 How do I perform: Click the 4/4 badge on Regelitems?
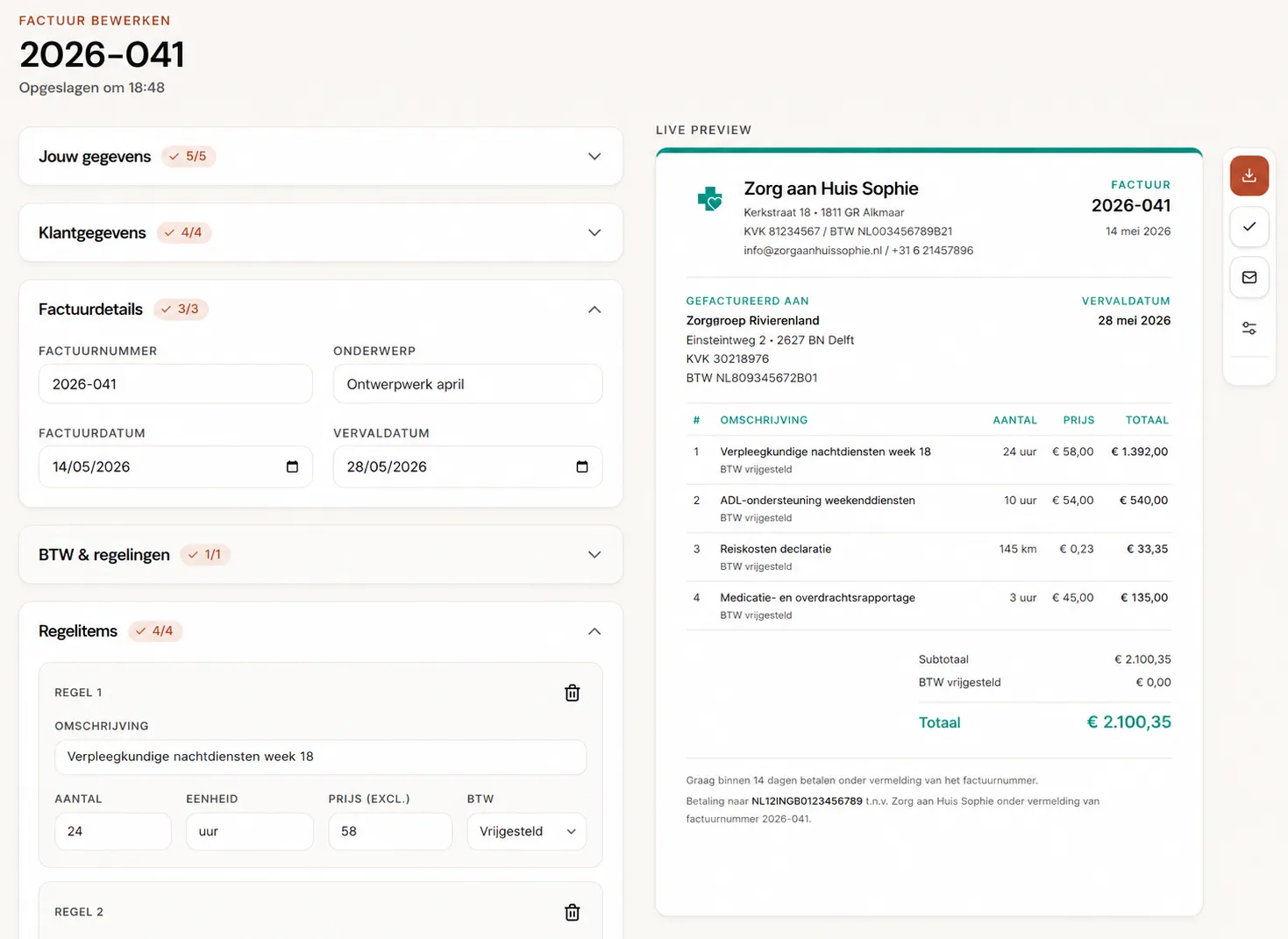pos(155,630)
